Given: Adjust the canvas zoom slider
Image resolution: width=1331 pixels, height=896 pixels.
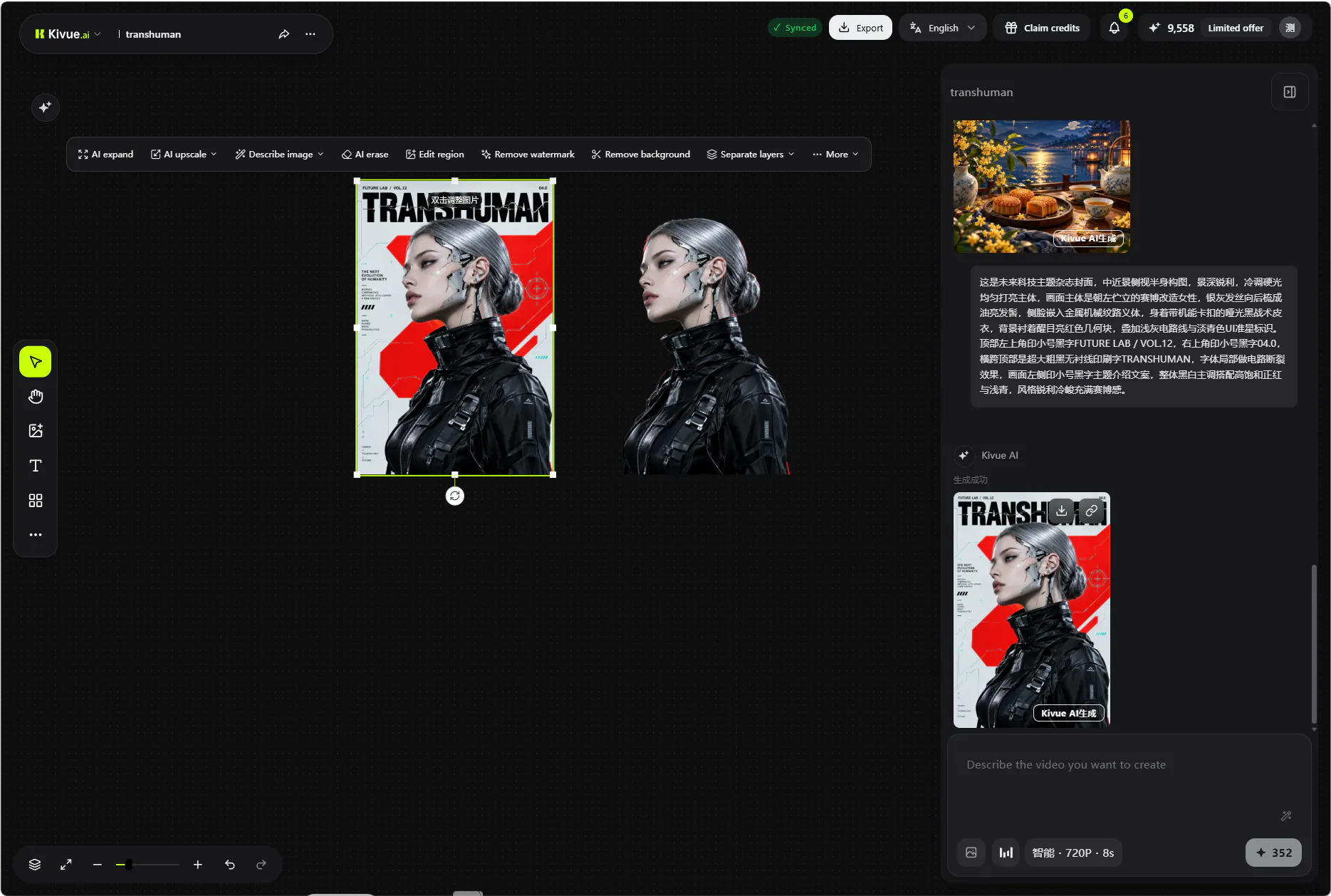Looking at the screenshot, I should point(147,865).
